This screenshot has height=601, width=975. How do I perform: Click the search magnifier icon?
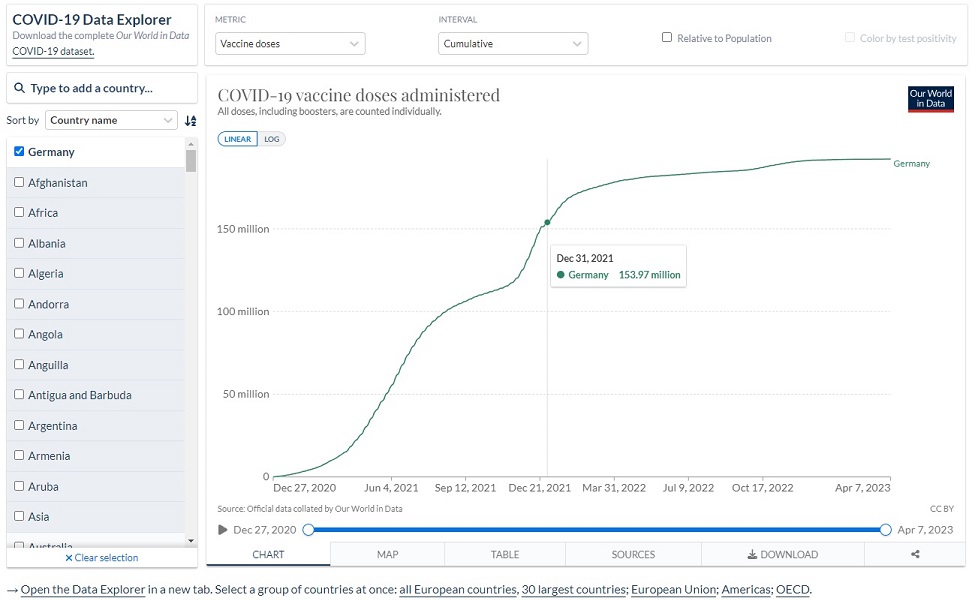click(19, 88)
